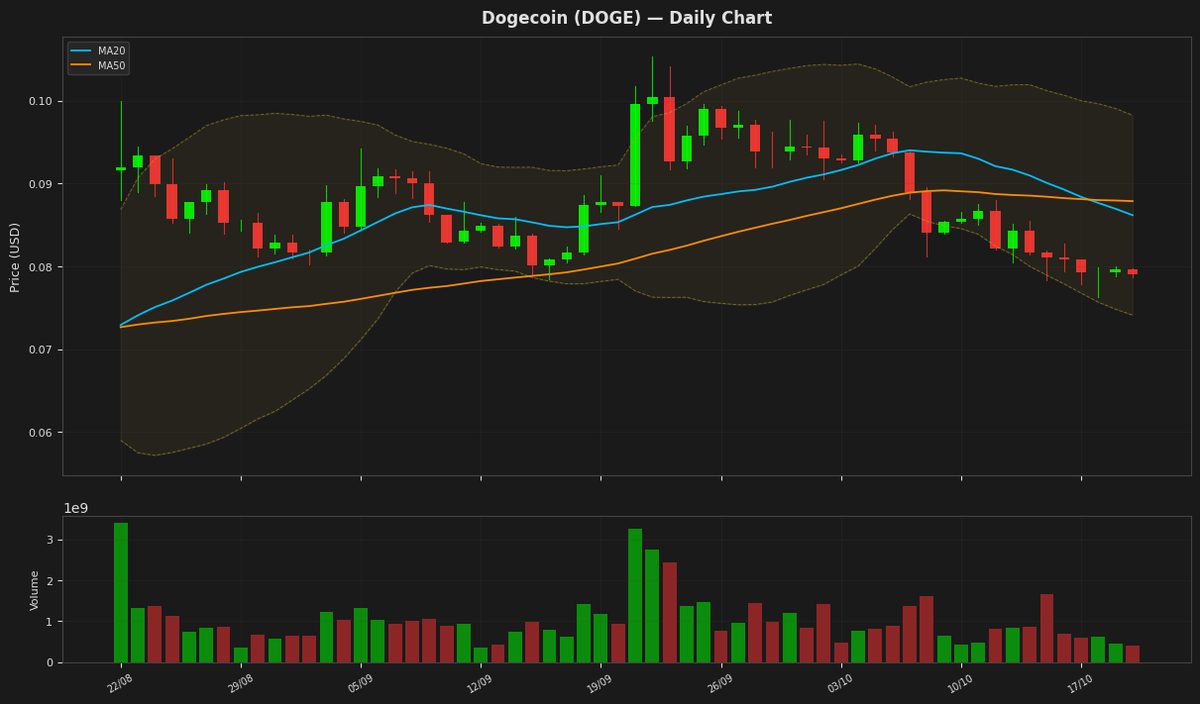This screenshot has height=704, width=1200.
Task: Click the 0.10 price tick label
Action: 41,102
